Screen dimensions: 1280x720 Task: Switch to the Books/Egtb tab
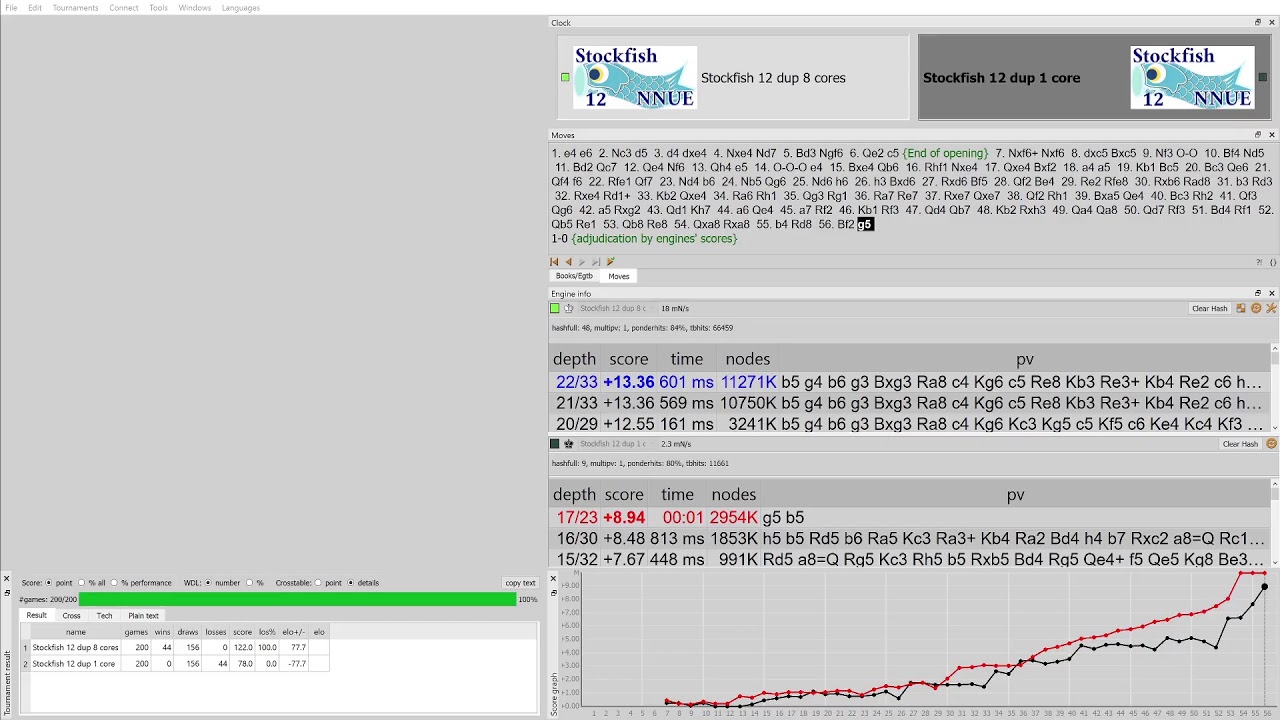(574, 276)
